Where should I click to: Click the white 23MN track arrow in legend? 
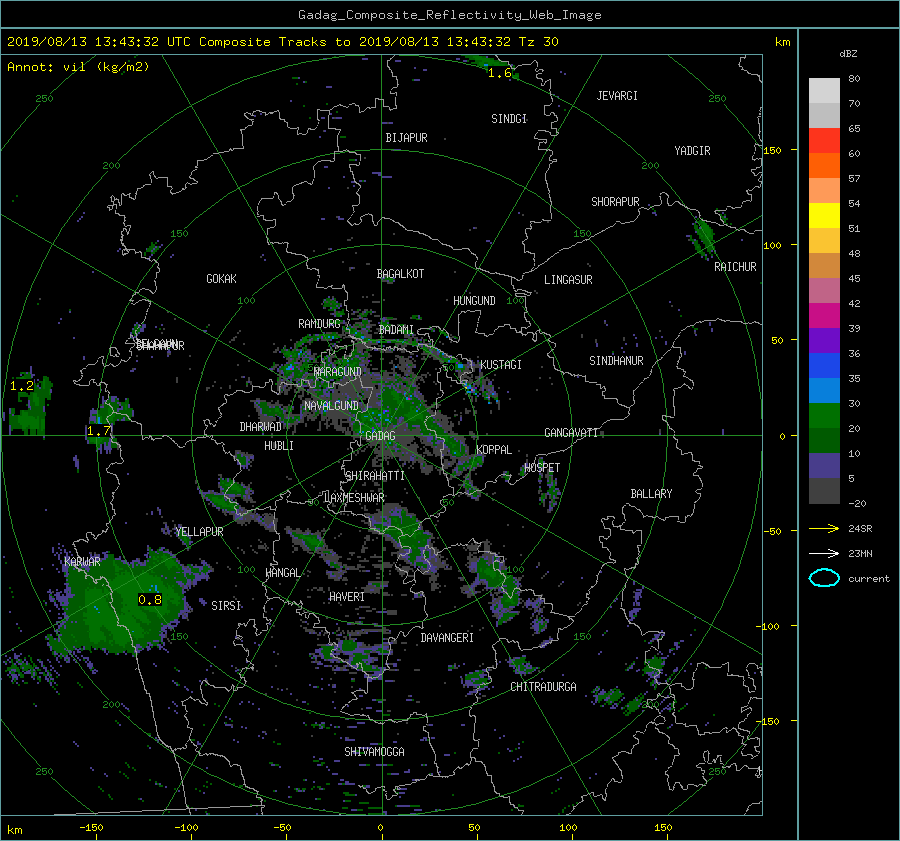[x=824, y=553]
